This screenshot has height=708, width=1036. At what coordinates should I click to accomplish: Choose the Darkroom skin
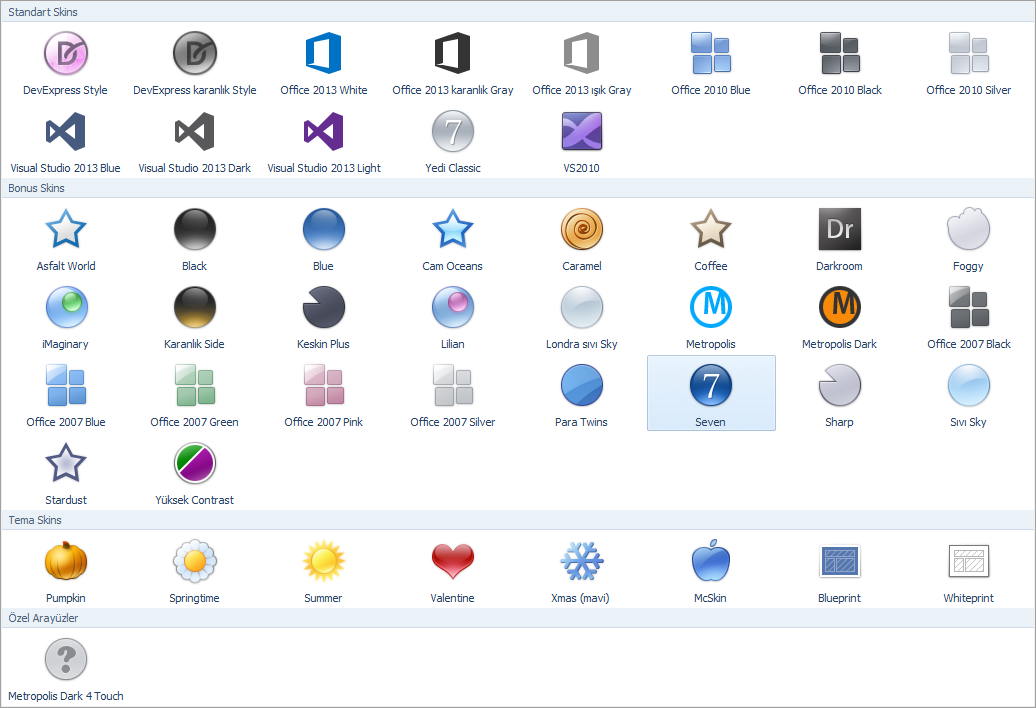click(x=840, y=238)
